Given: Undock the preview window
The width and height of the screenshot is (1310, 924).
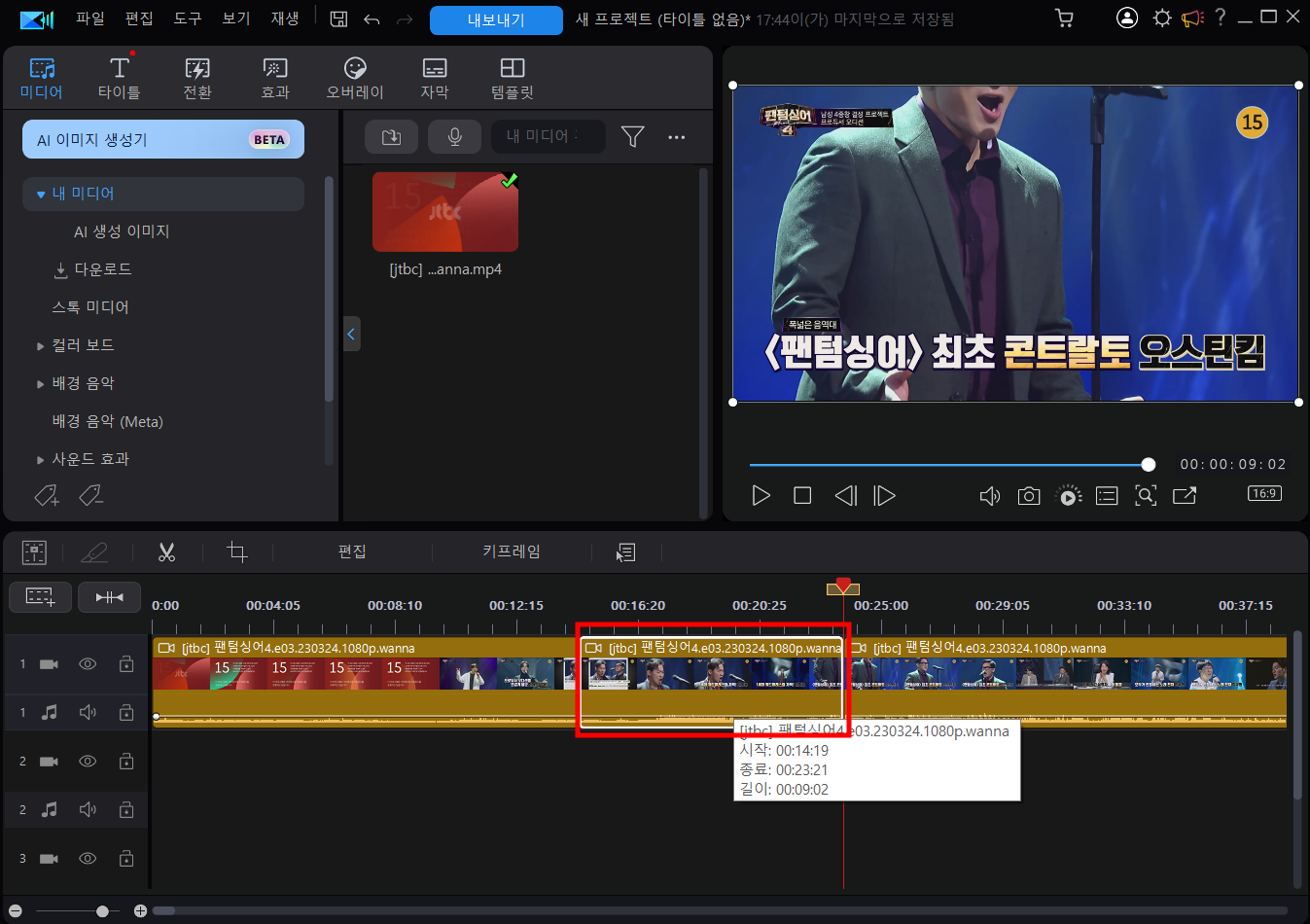Looking at the screenshot, I should click(1185, 496).
